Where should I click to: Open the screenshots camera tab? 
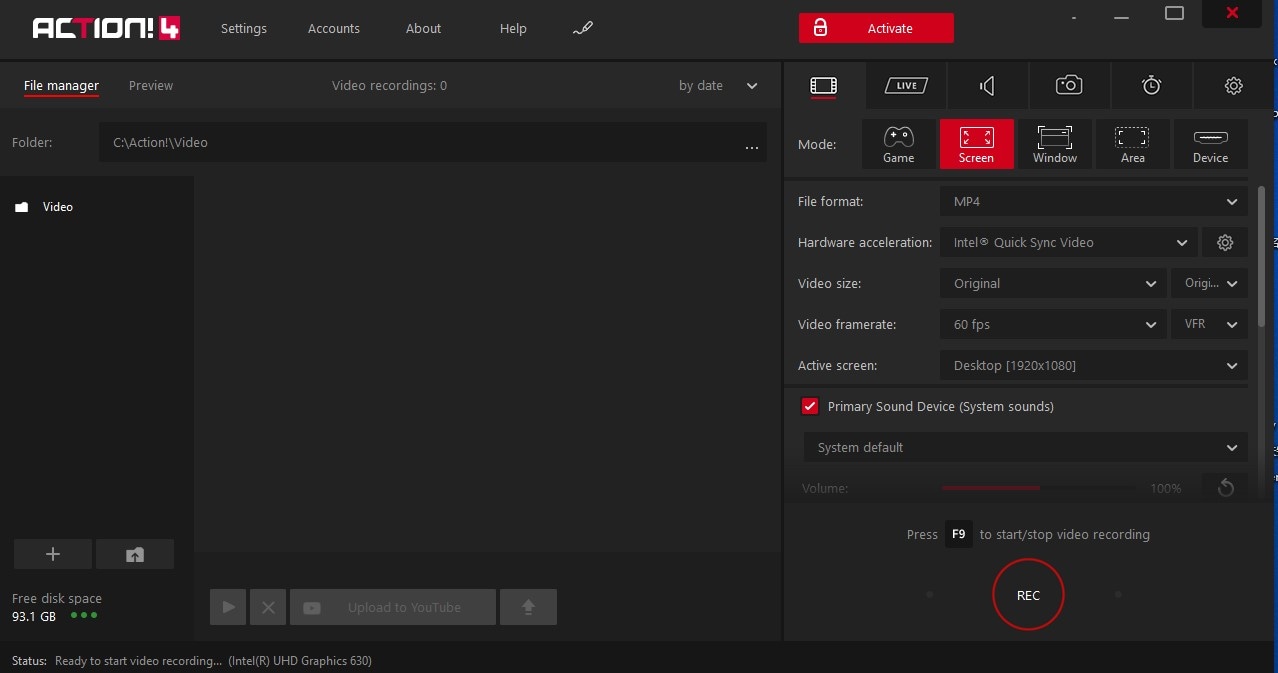(x=1069, y=86)
